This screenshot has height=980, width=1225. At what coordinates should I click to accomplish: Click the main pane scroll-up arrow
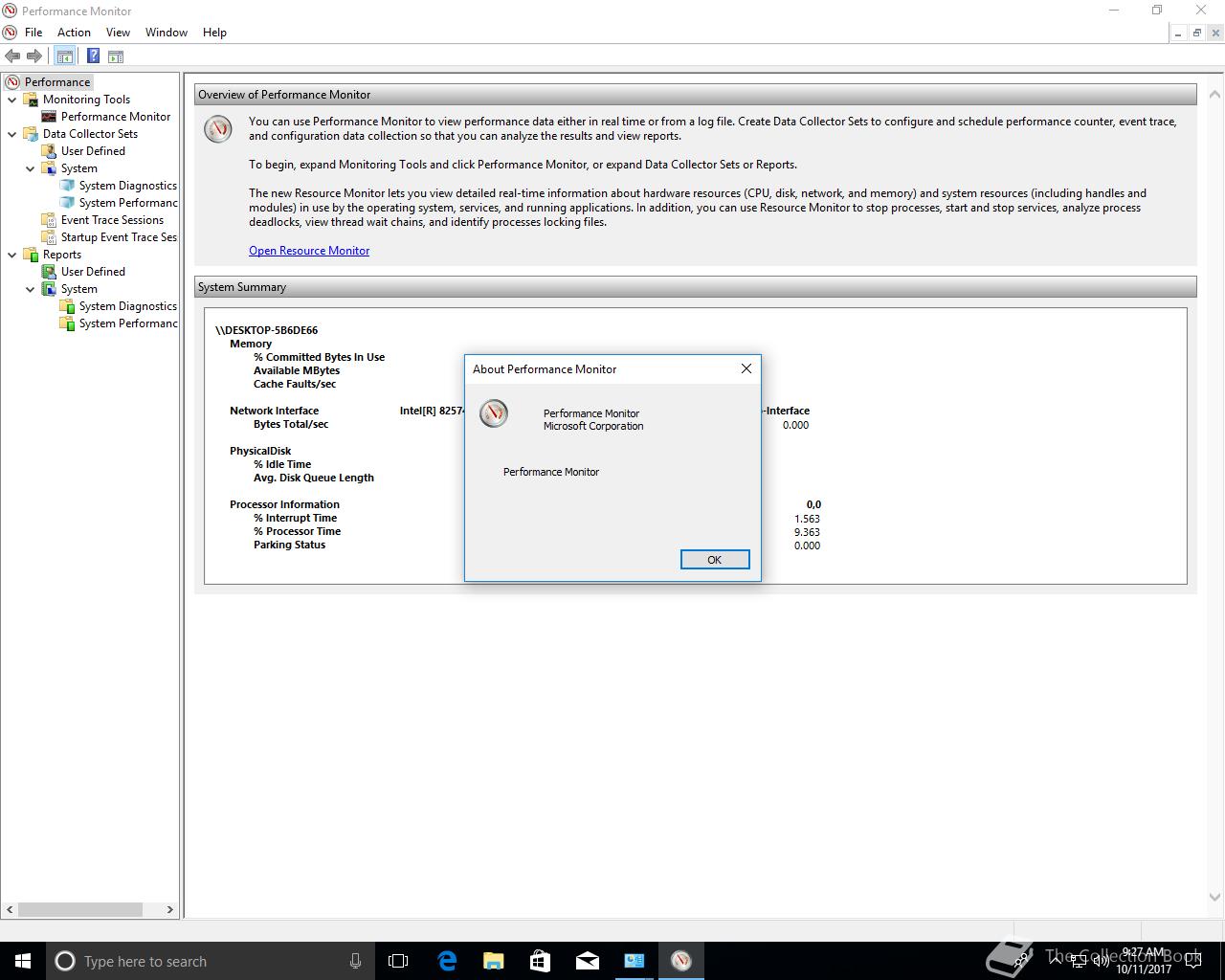point(1214,94)
